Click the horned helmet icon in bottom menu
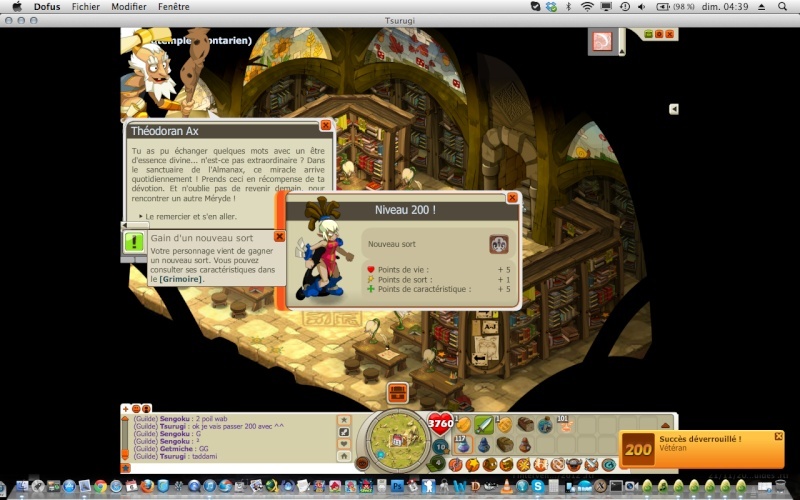 click(574, 464)
